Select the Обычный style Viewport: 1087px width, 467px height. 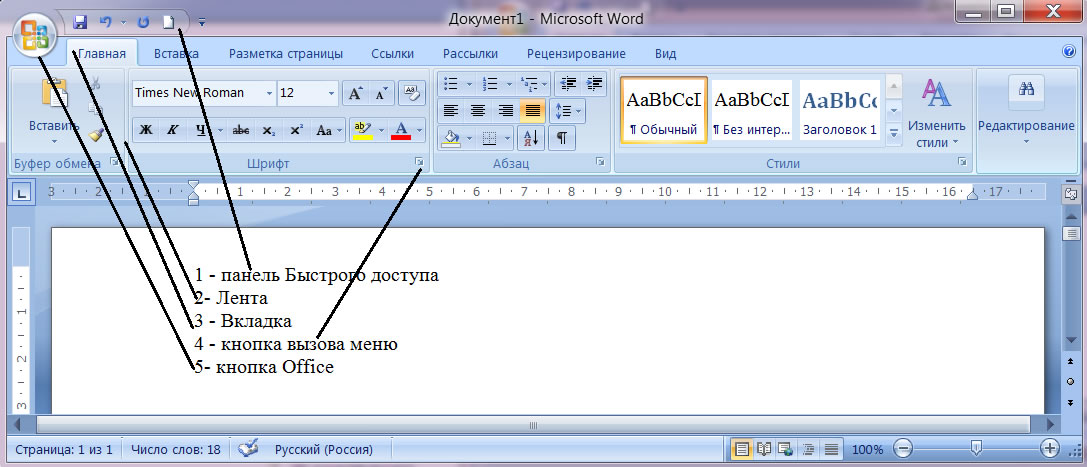coord(664,109)
